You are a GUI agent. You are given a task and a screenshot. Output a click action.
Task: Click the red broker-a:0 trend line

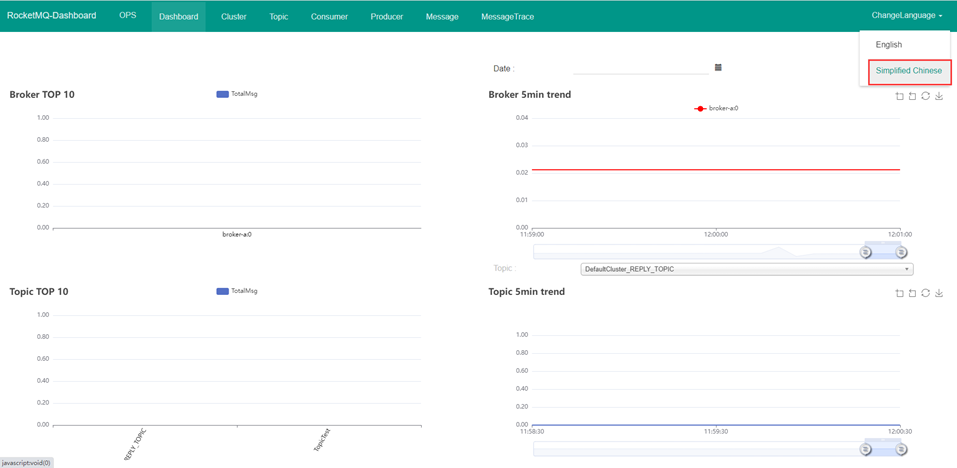click(716, 170)
